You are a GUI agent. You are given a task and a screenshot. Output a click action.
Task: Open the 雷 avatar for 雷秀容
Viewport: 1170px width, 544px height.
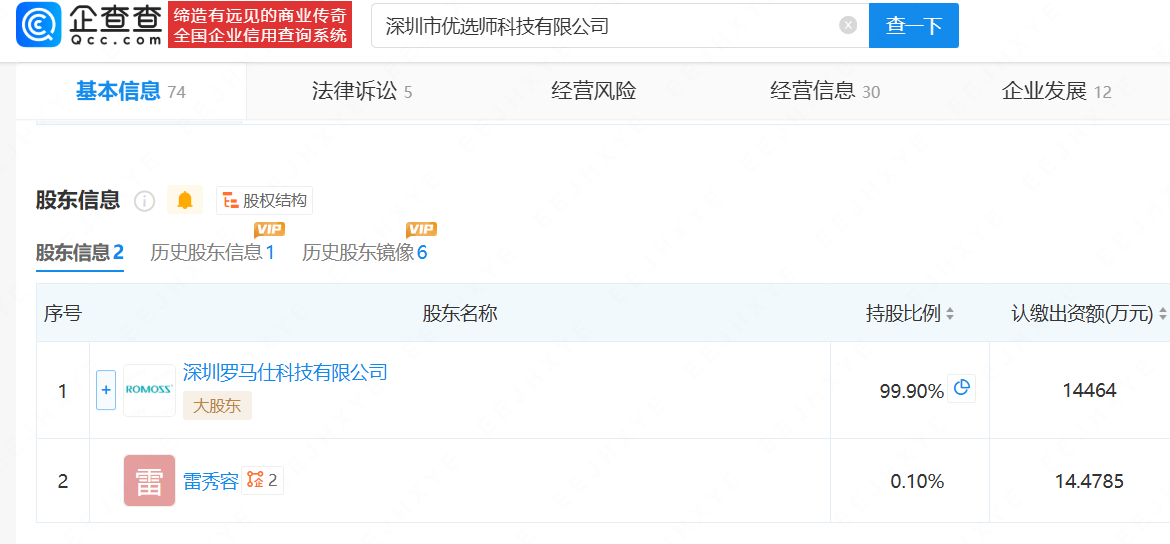(149, 481)
